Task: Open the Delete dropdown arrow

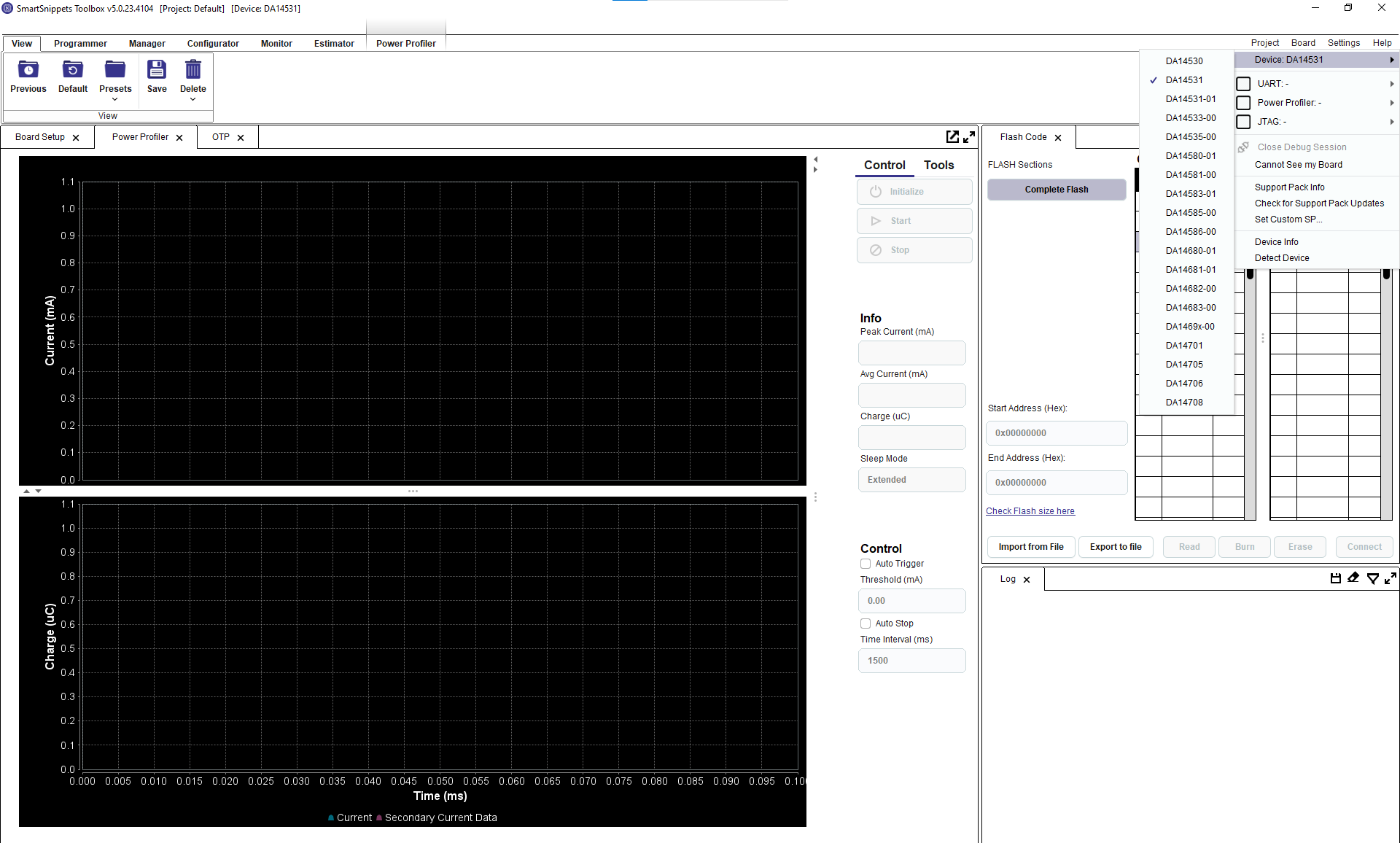Action: [x=193, y=99]
